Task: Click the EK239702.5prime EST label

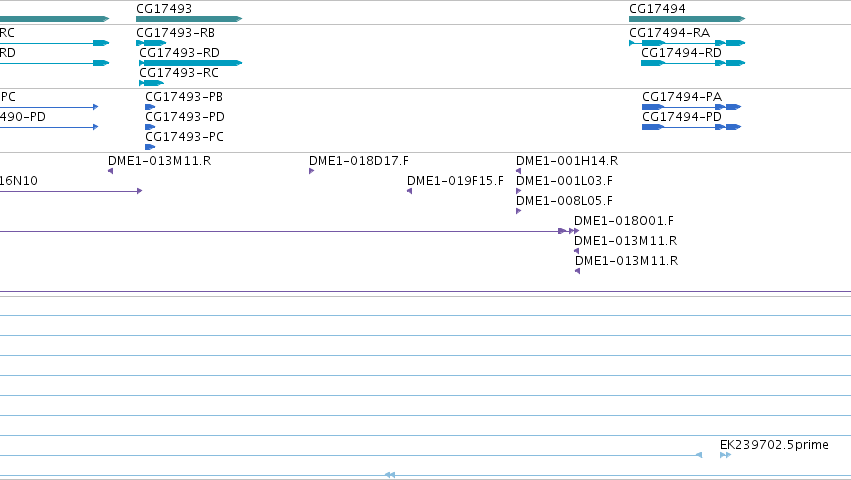Action: tap(774, 445)
